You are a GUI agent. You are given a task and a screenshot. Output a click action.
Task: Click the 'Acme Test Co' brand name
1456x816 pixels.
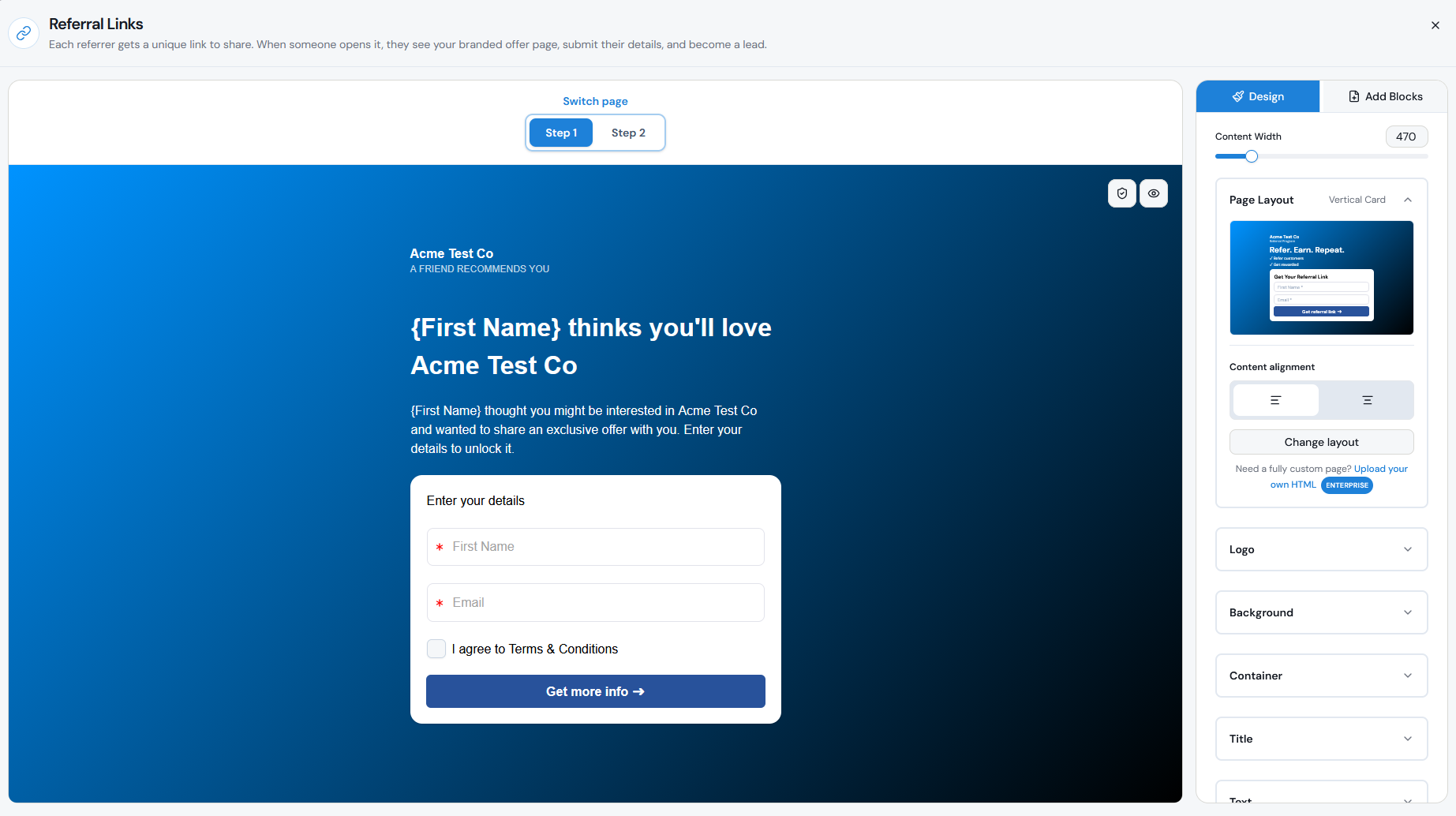(451, 253)
